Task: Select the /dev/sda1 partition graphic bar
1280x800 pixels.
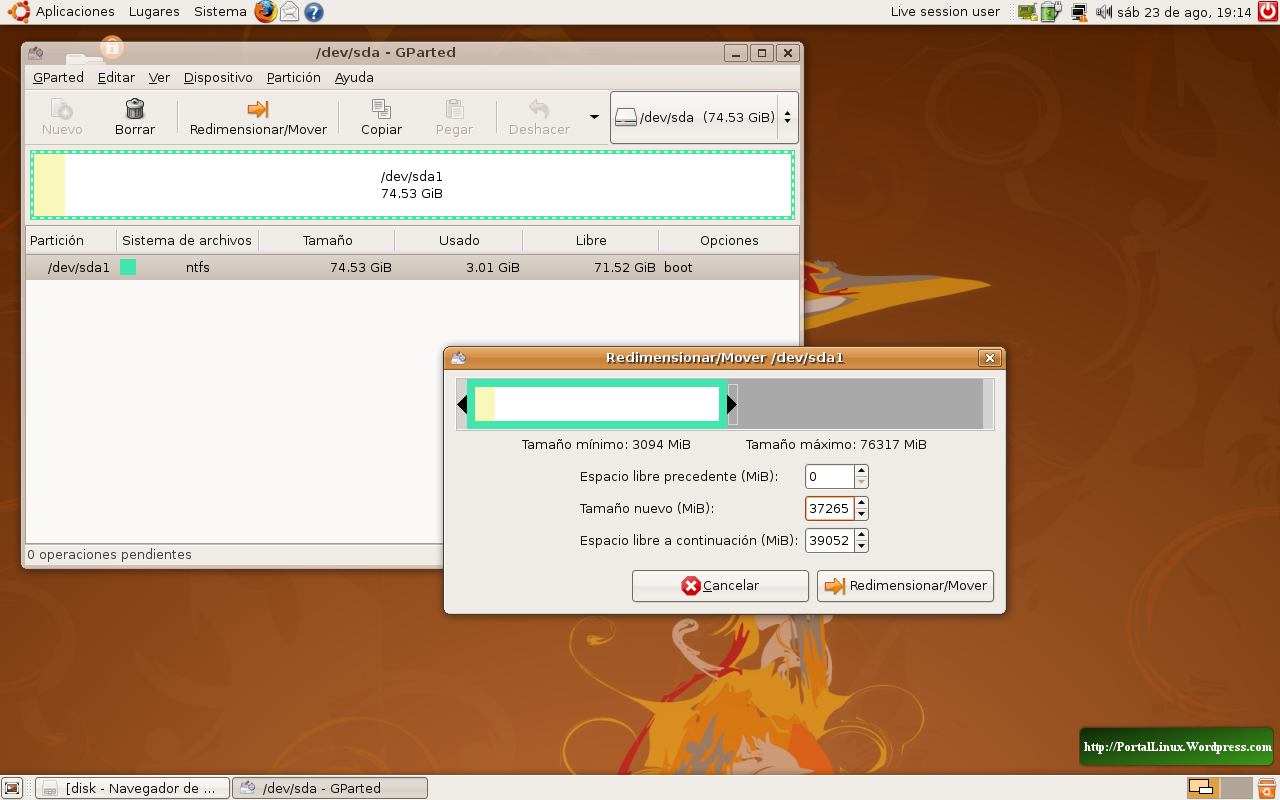Action: pos(412,185)
